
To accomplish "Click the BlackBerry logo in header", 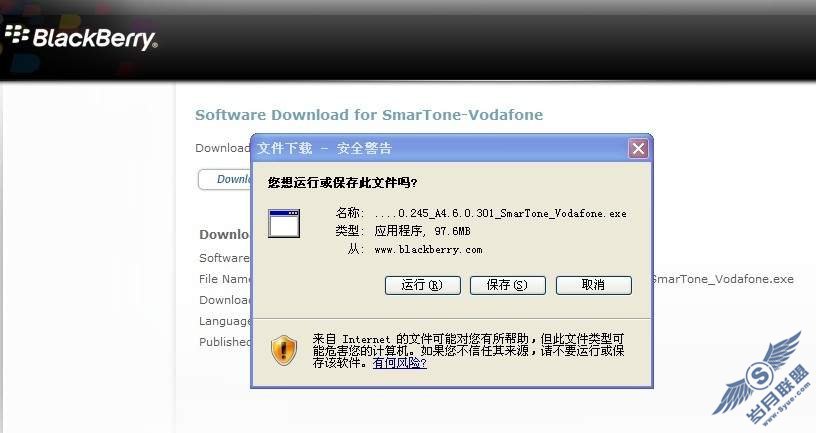I will pyautogui.click(x=81, y=37).
